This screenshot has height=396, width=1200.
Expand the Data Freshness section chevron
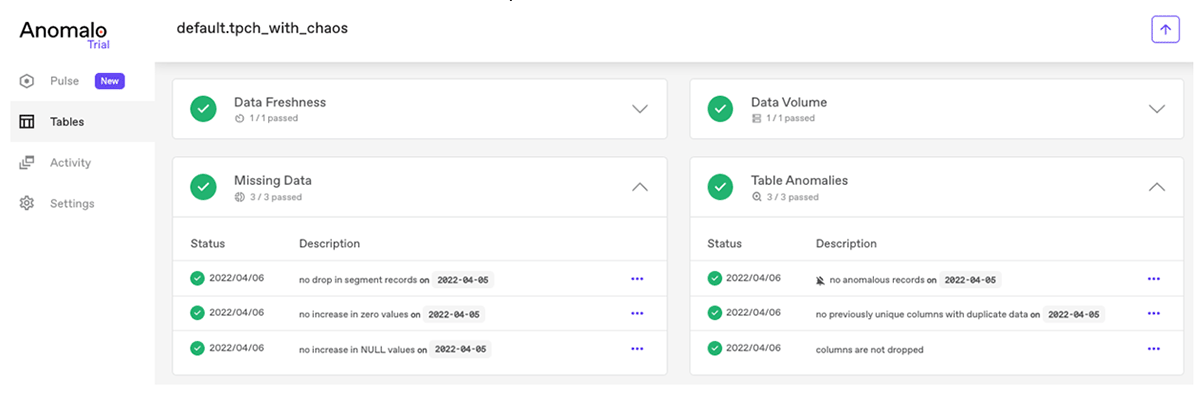(641, 109)
